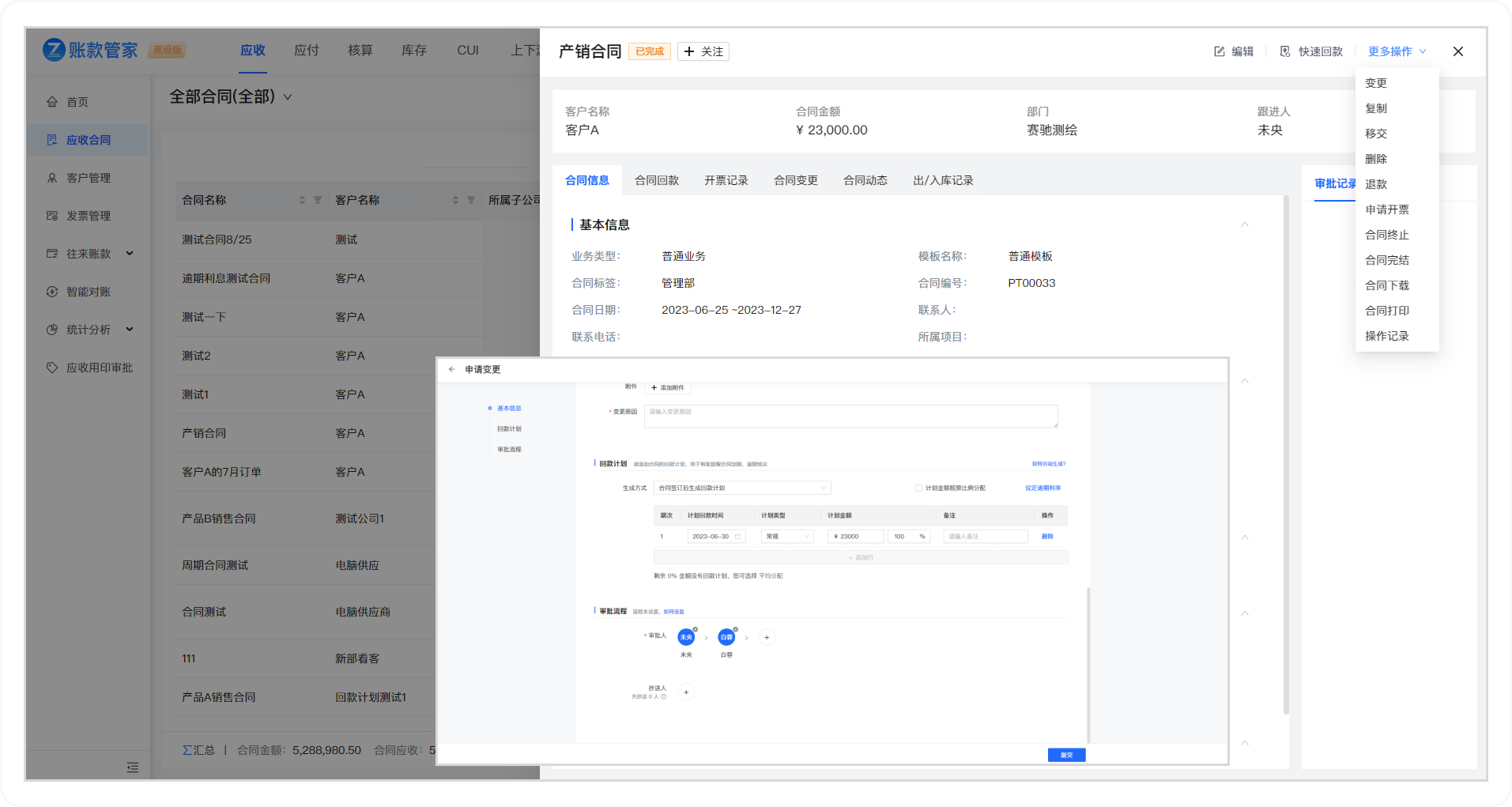Open 出/入库记录 tab
This screenshot has height=807, width=1512.
[x=943, y=180]
